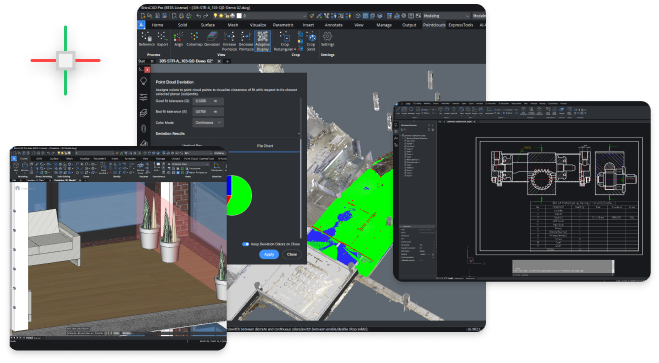Click the Close button in the deviation panel
The image size is (659, 363).
[292, 254]
